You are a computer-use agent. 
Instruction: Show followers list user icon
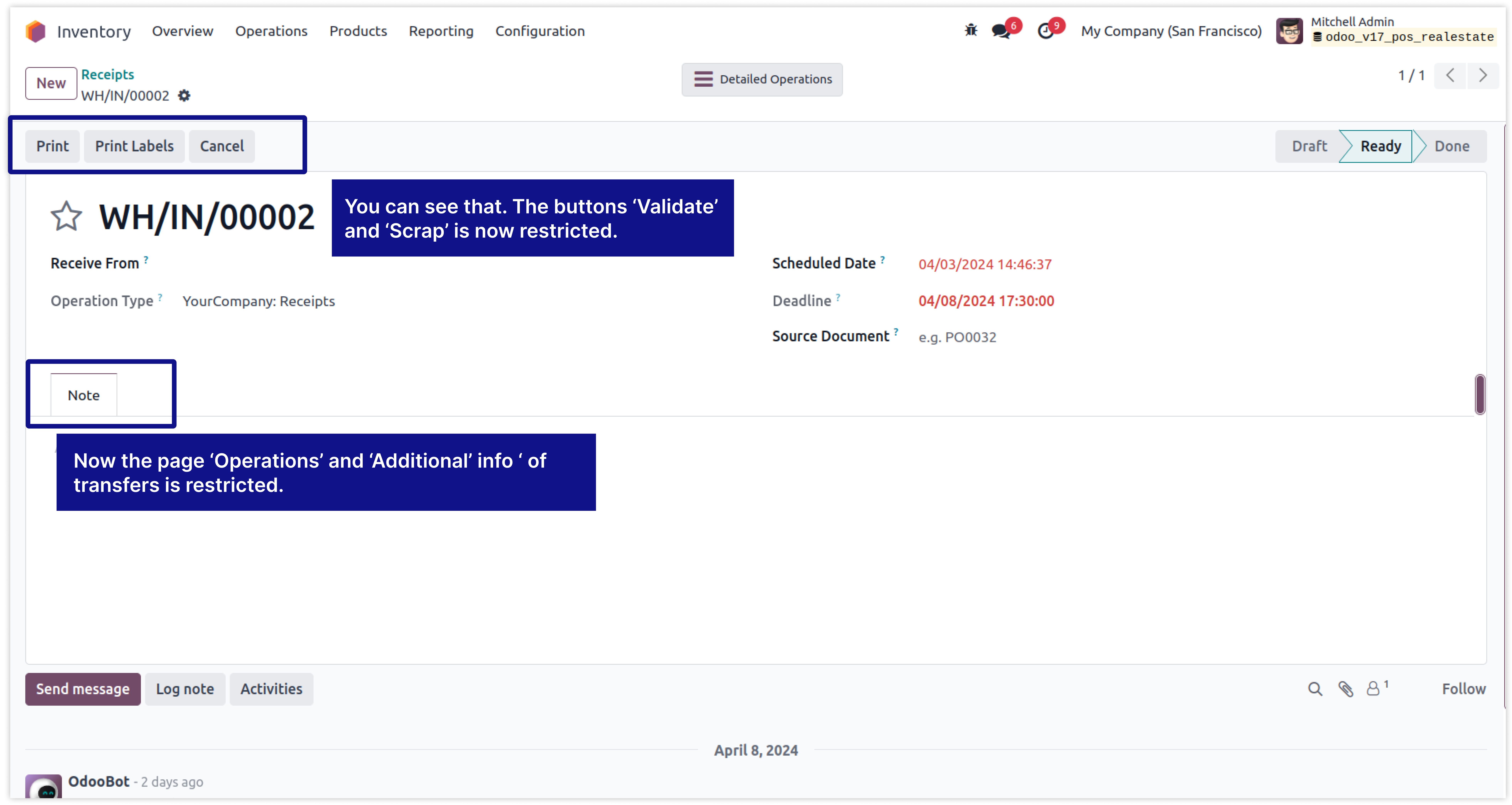pos(1373,689)
